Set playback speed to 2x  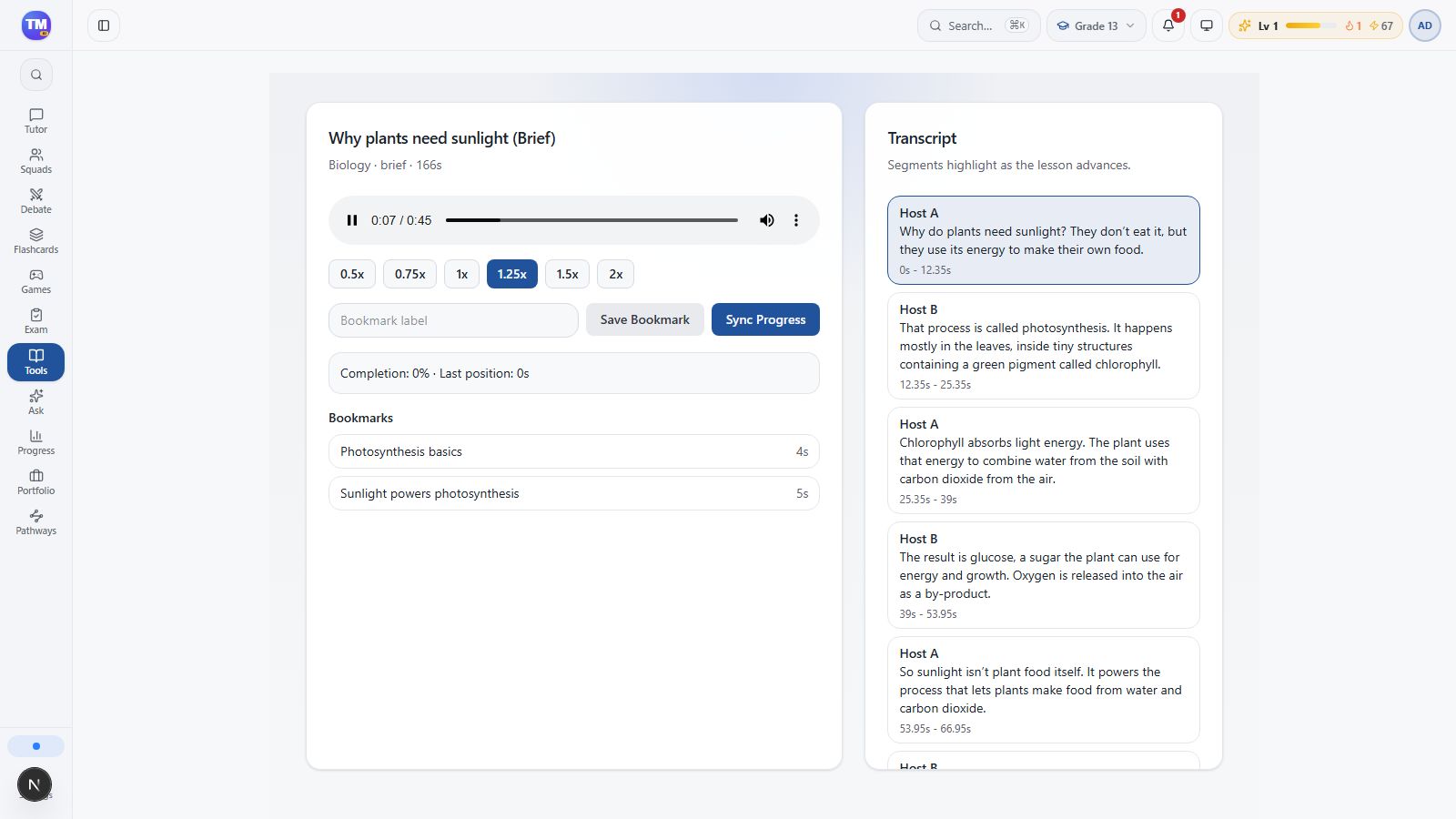coord(616,274)
